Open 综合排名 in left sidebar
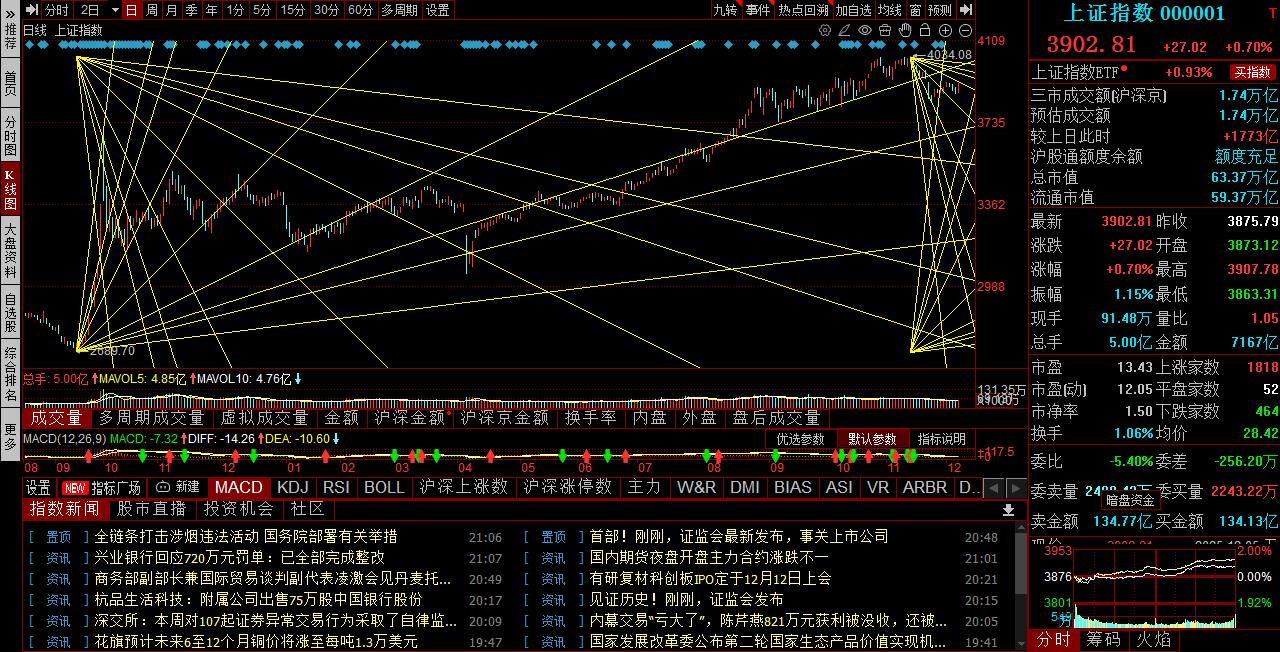 tap(10, 374)
